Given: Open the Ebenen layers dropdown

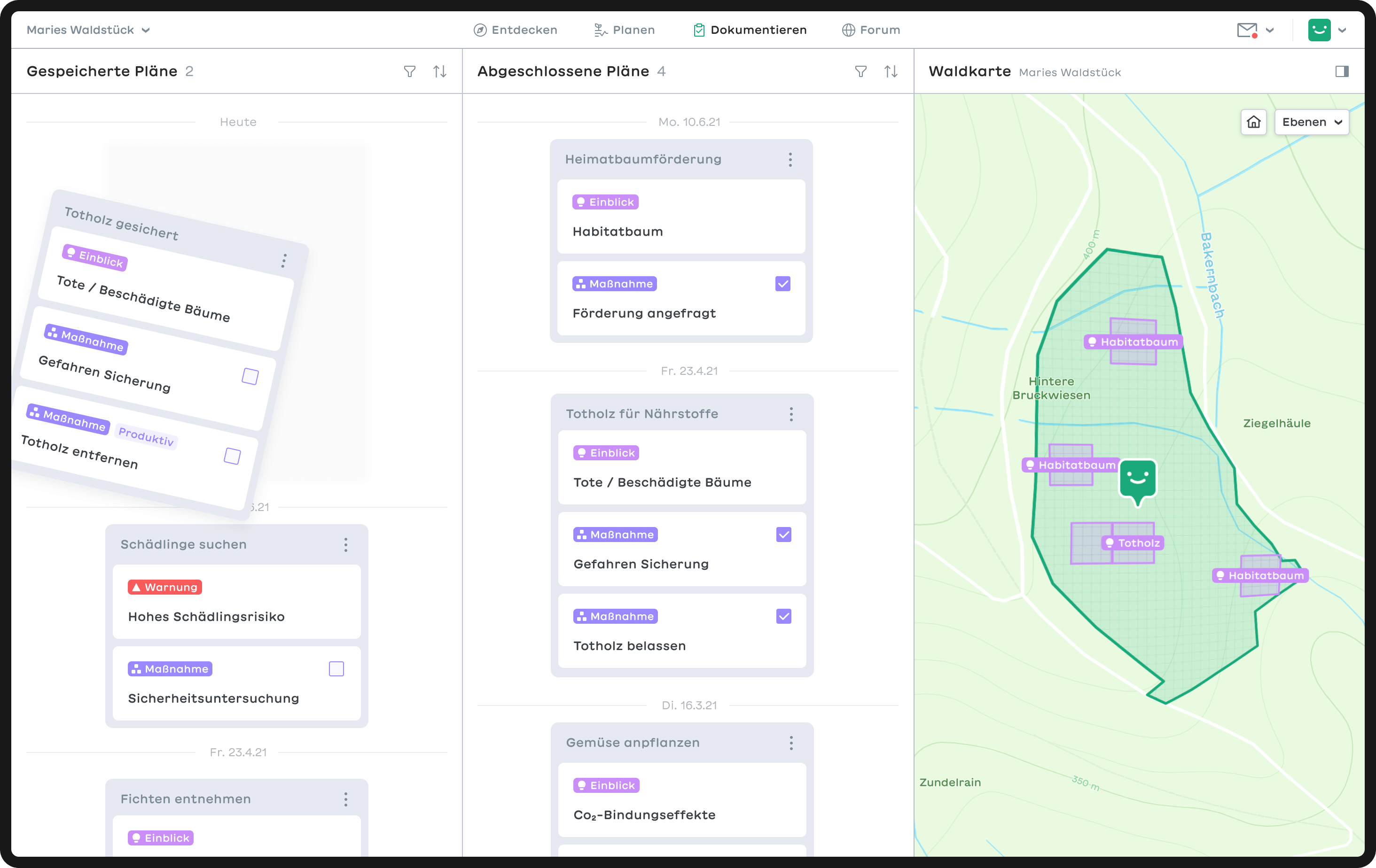Looking at the screenshot, I should point(1312,122).
